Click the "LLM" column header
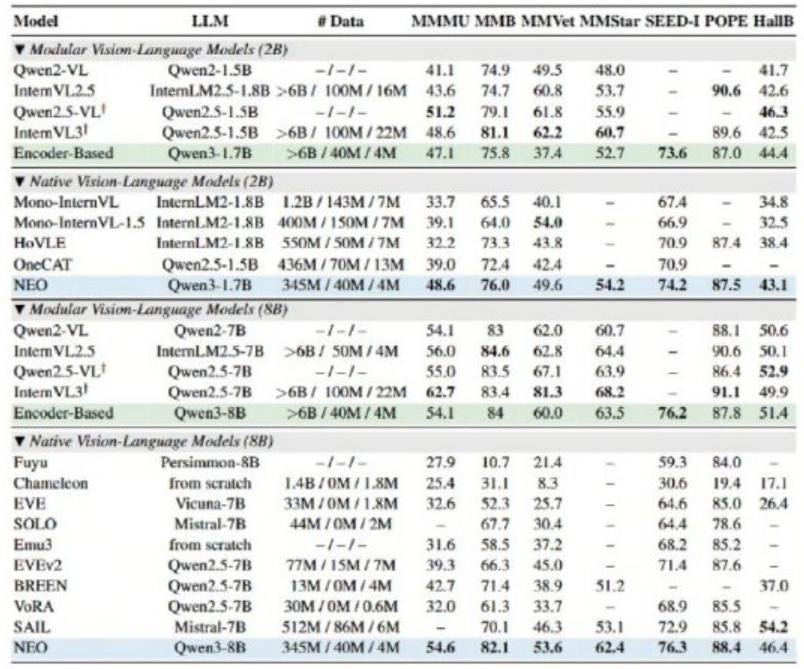The width and height of the screenshot is (804, 669). coord(210,22)
